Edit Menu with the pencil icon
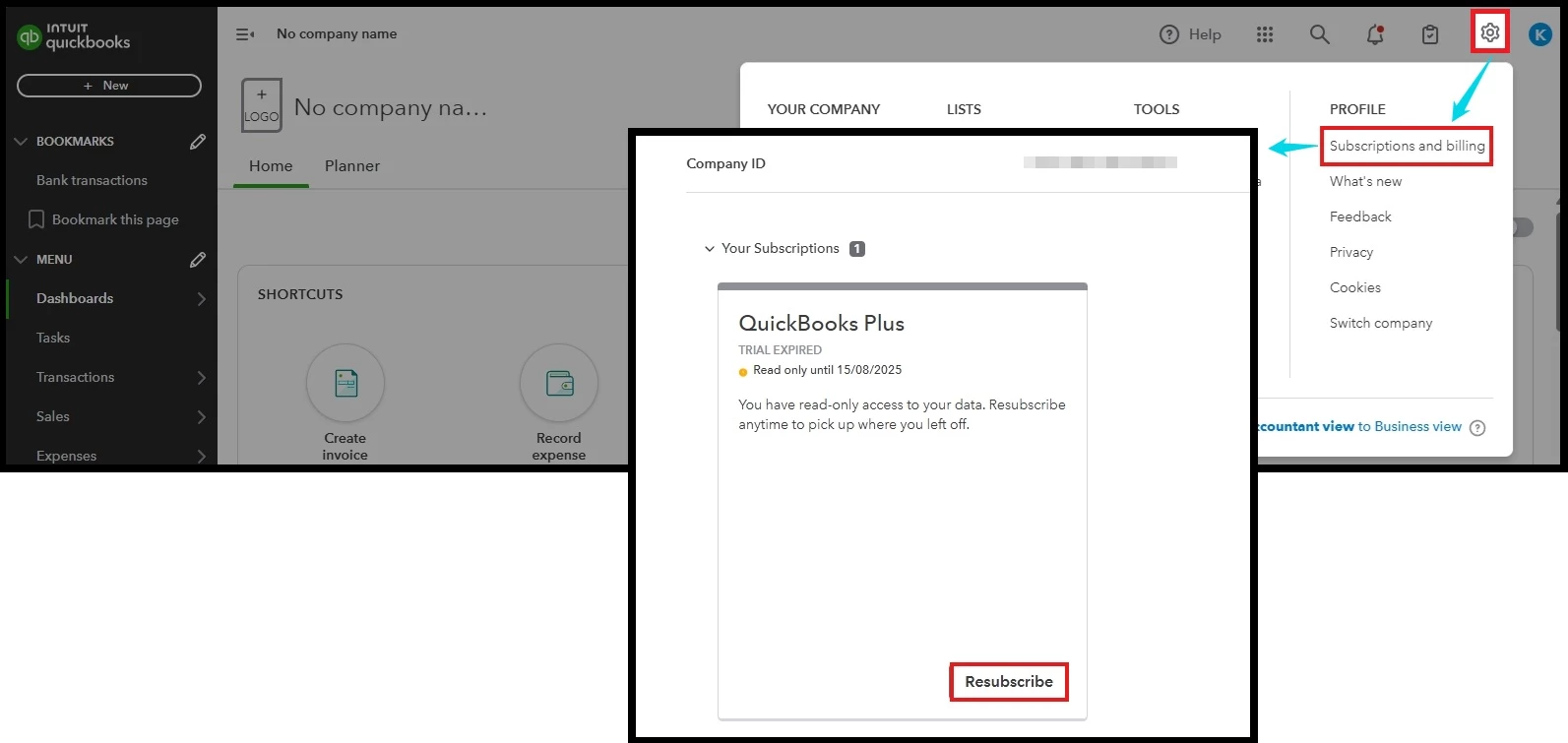The height and width of the screenshot is (743, 1568). point(198,260)
